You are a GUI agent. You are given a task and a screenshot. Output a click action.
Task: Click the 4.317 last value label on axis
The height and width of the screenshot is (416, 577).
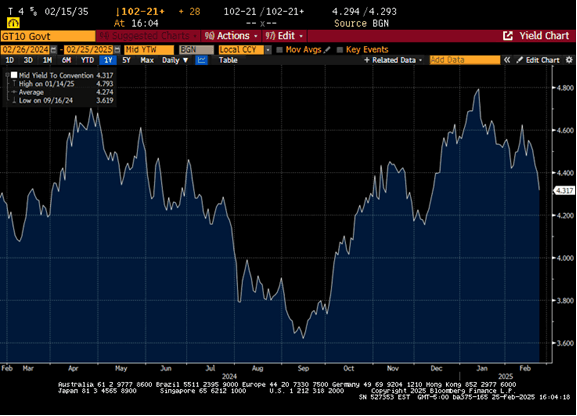click(564, 190)
